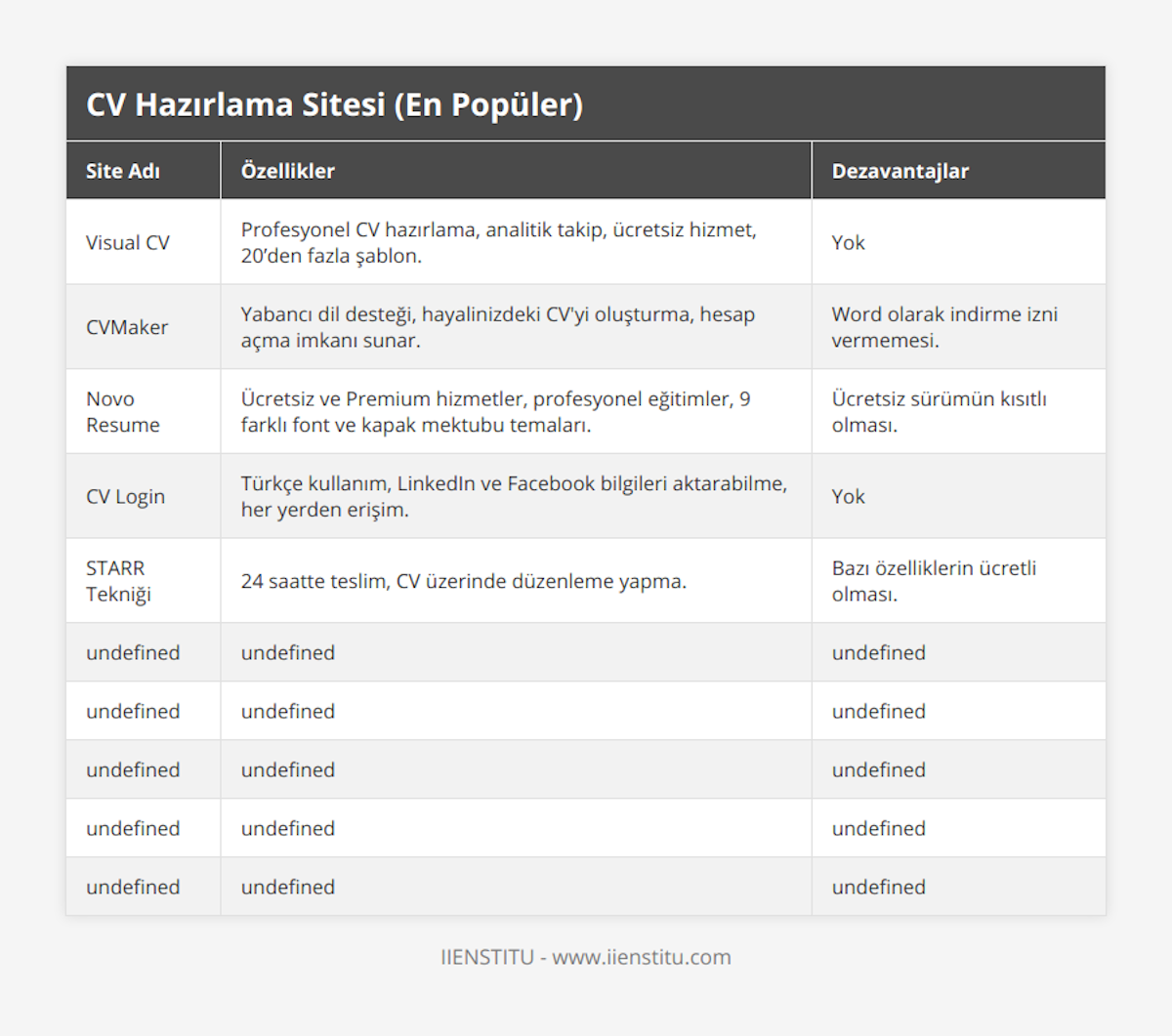The image size is (1172, 1036).
Task: Click the 'Yok' disadvantage in Visual CV row
Action: click(849, 242)
